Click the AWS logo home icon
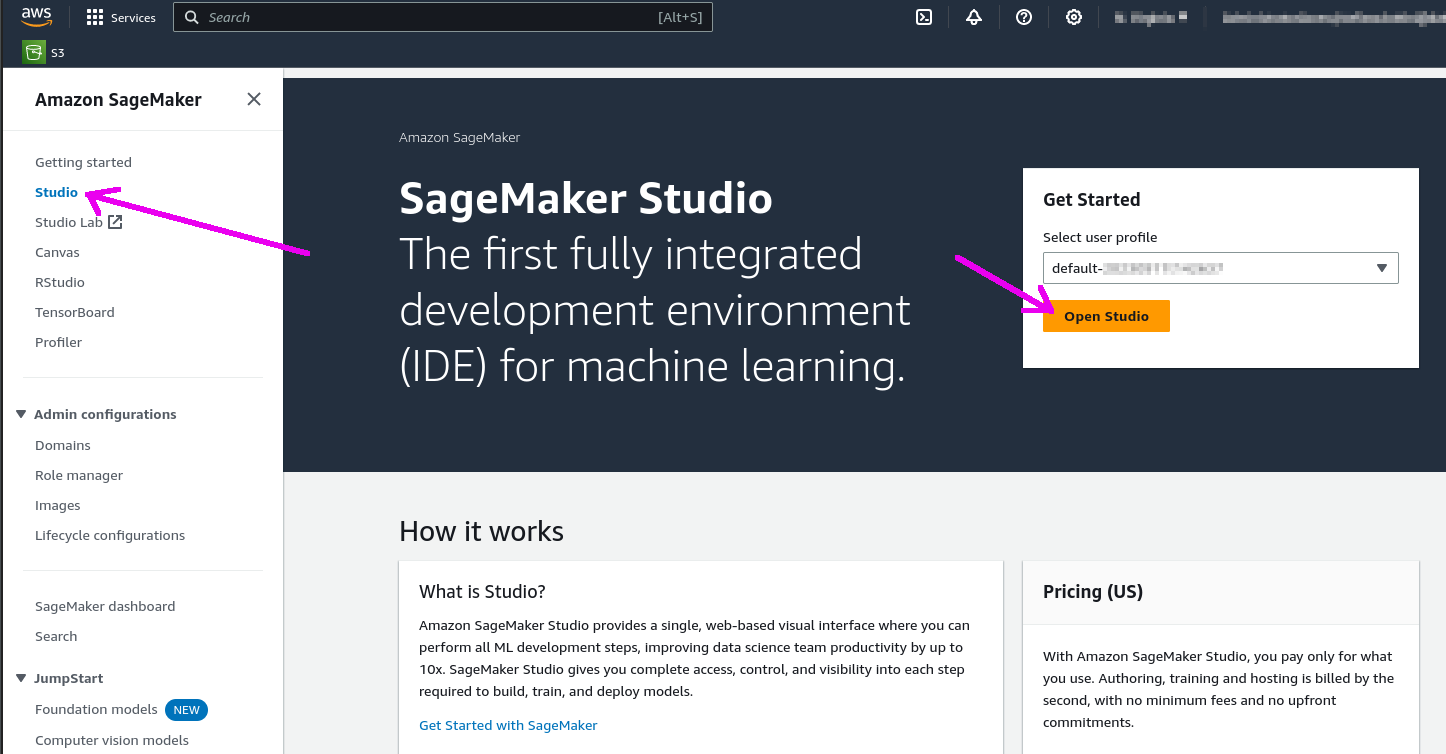1446x754 pixels. [36, 17]
